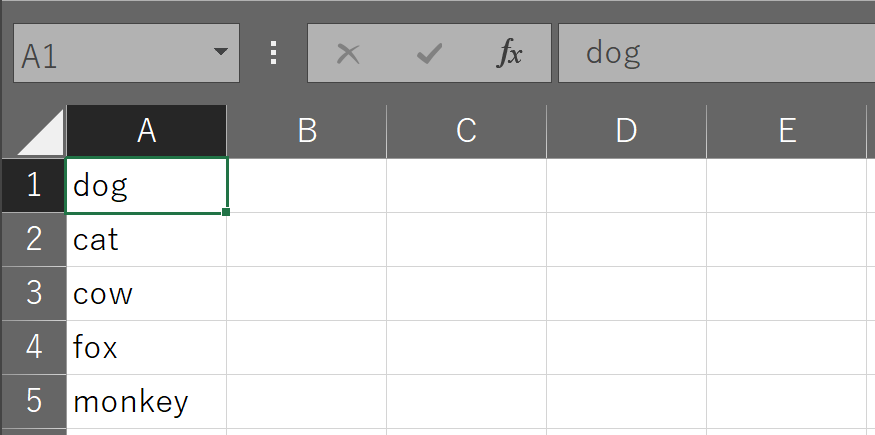The image size is (875, 435).
Task: Select column E header
Action: [x=787, y=132]
